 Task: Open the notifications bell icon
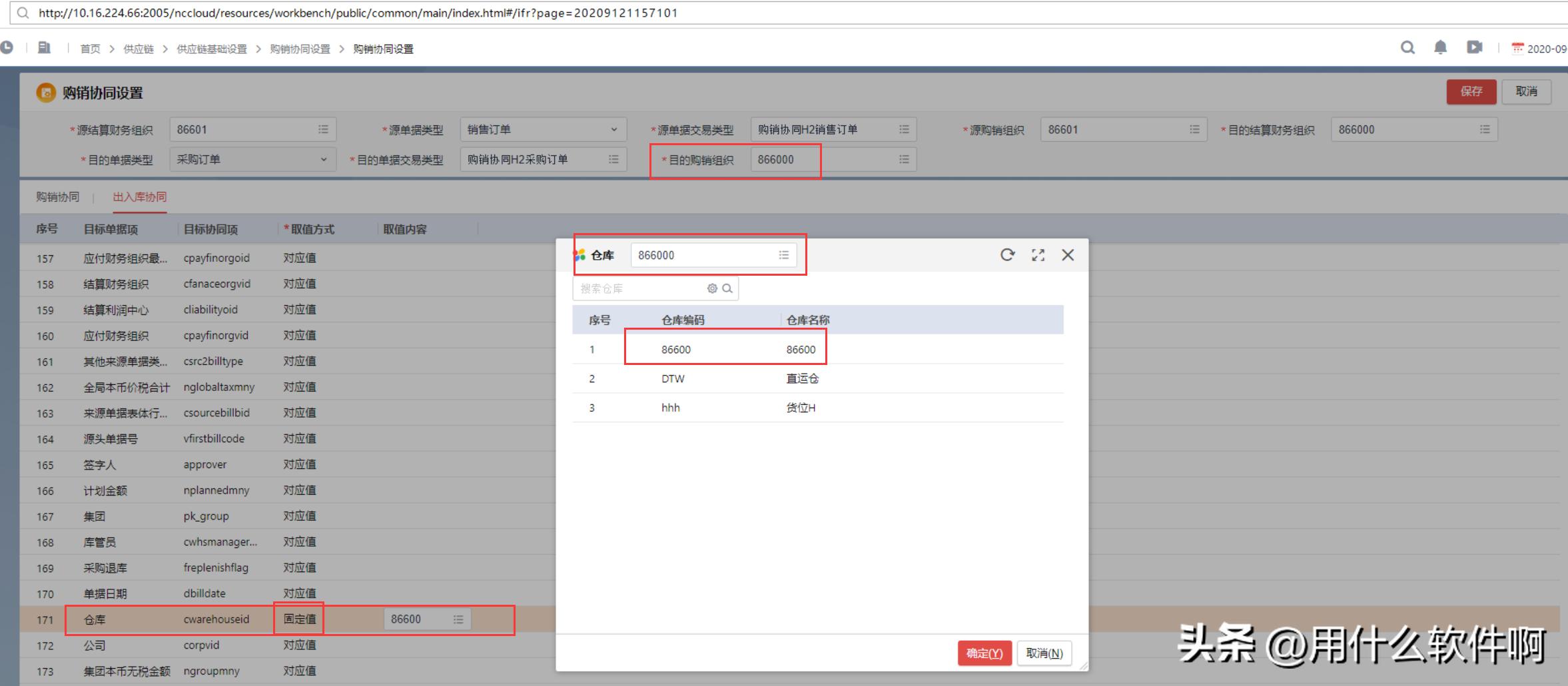tap(1441, 48)
